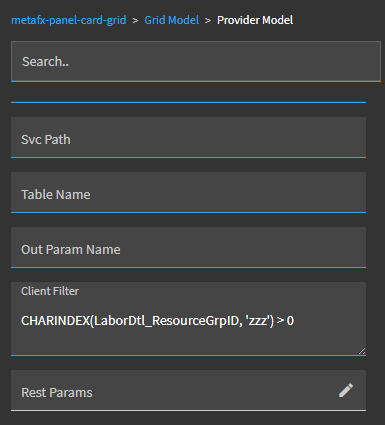The height and width of the screenshot is (425, 385).
Task: Select the Table Name field
Action: (188, 192)
